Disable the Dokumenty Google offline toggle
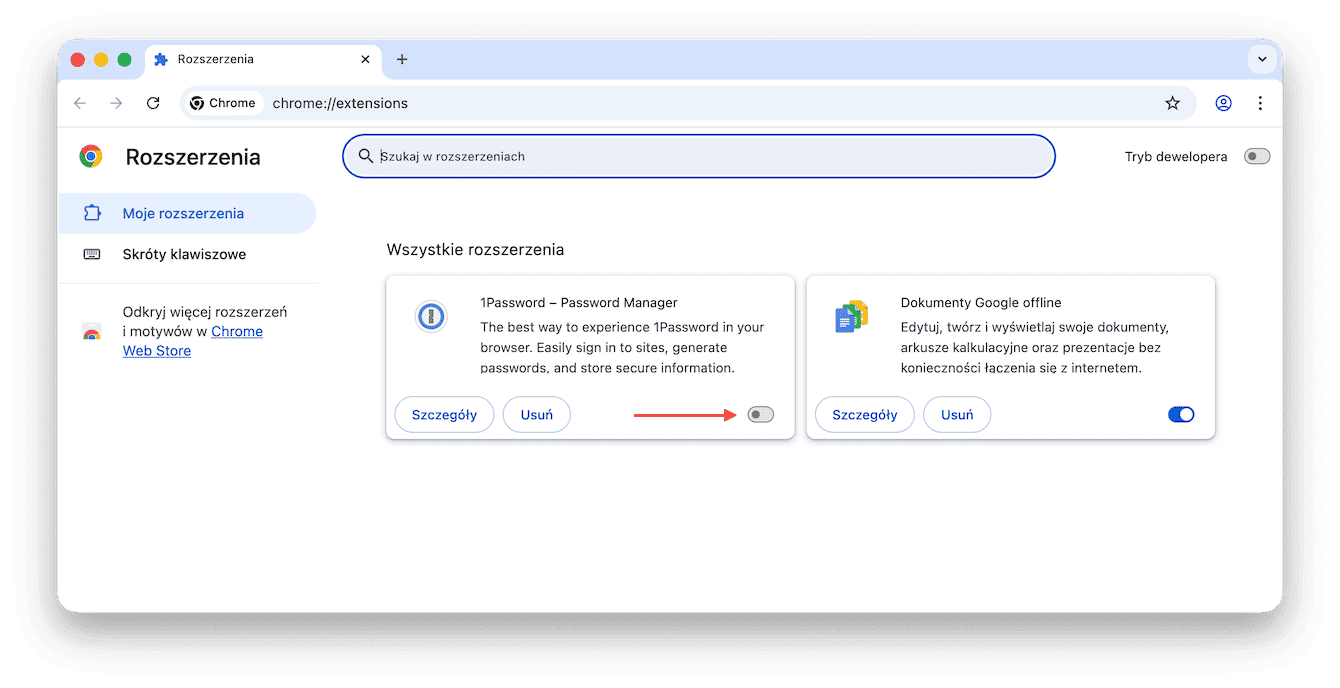Image resolution: width=1340 pixels, height=688 pixels. coord(1181,415)
